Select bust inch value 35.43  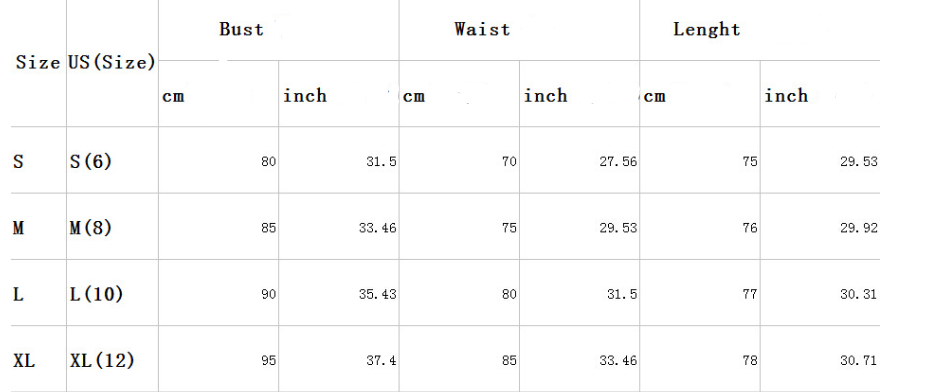pyautogui.click(x=378, y=294)
